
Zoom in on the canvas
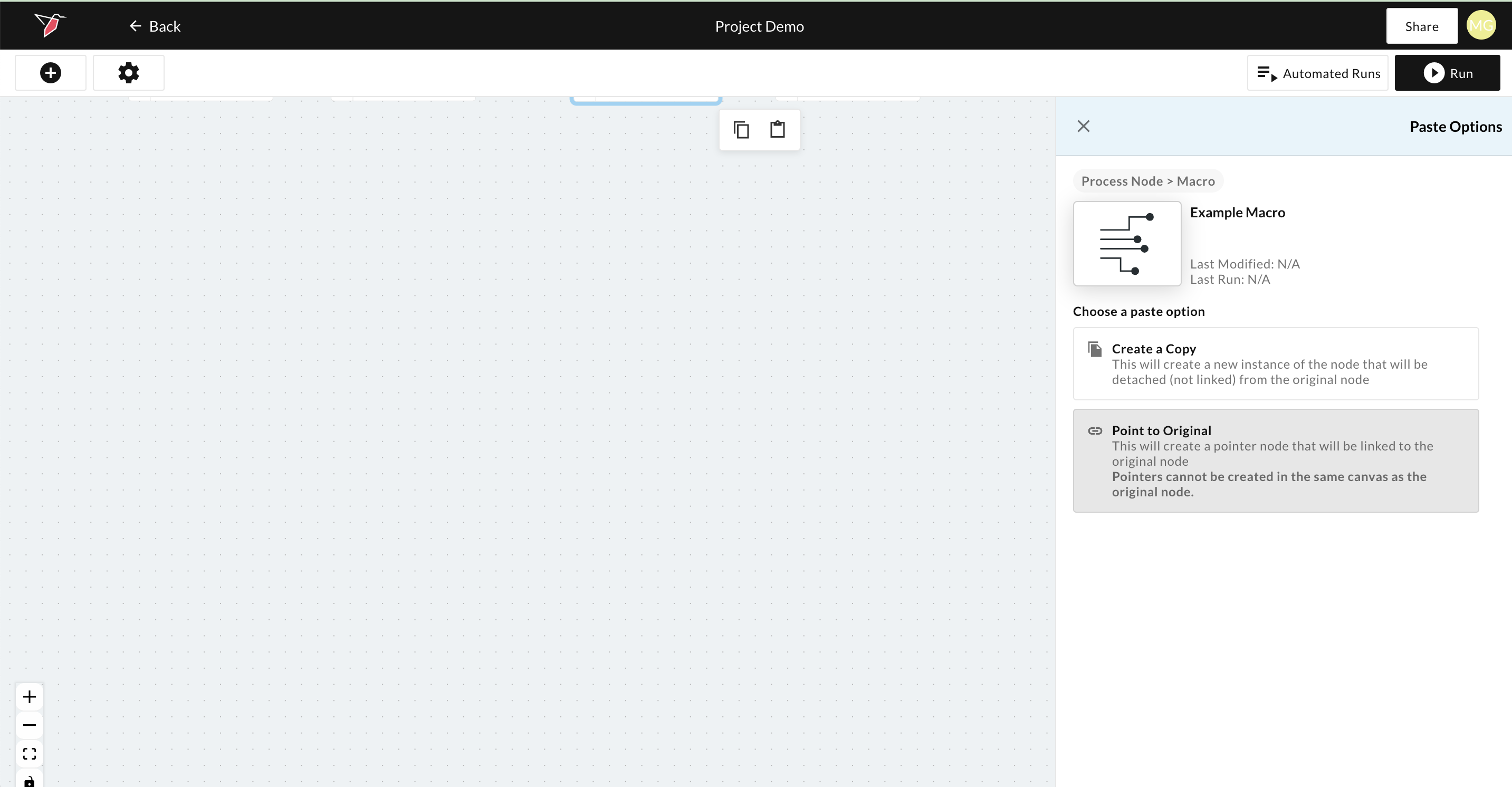pos(30,697)
